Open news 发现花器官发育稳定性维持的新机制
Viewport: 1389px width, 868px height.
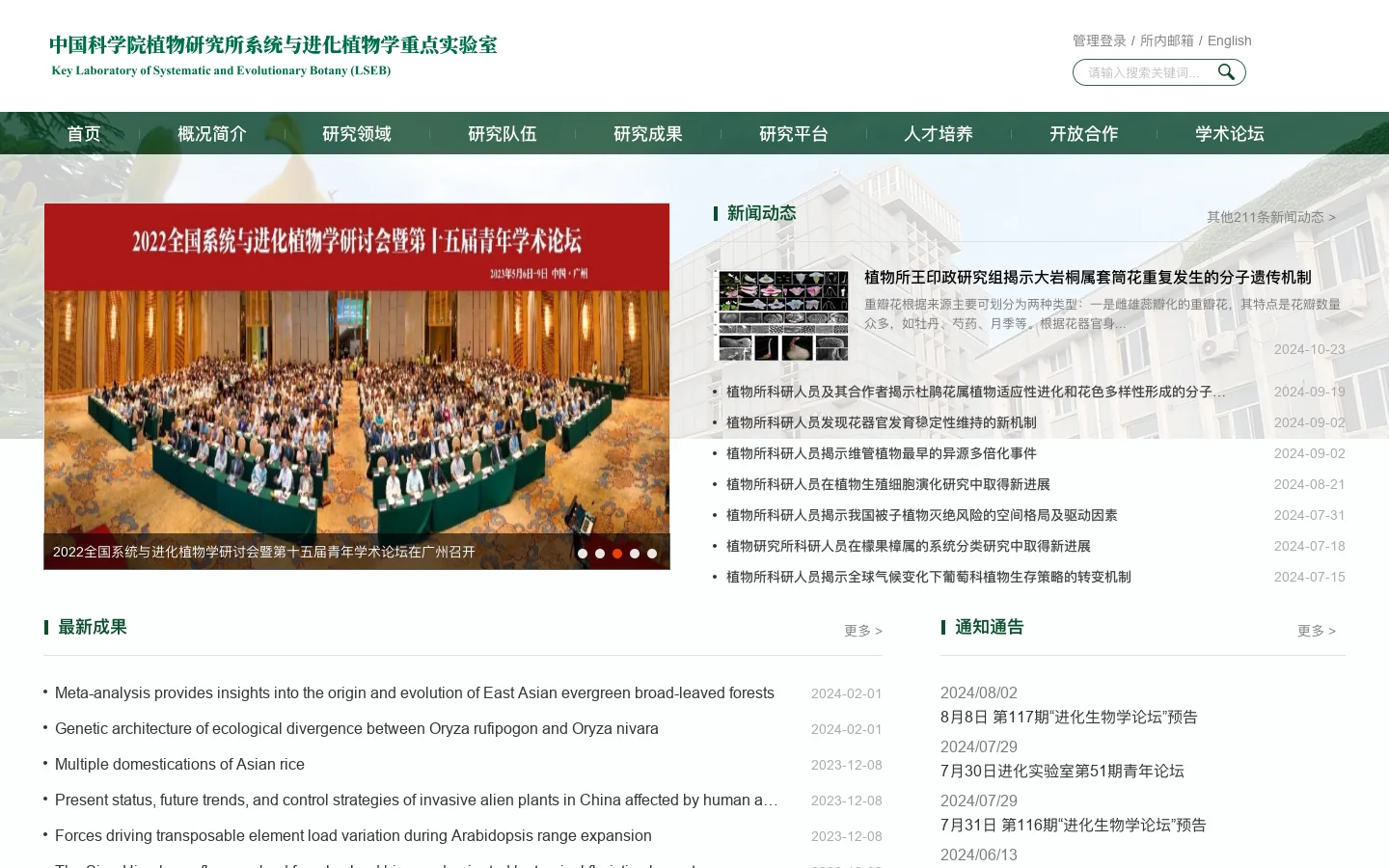coord(882,422)
